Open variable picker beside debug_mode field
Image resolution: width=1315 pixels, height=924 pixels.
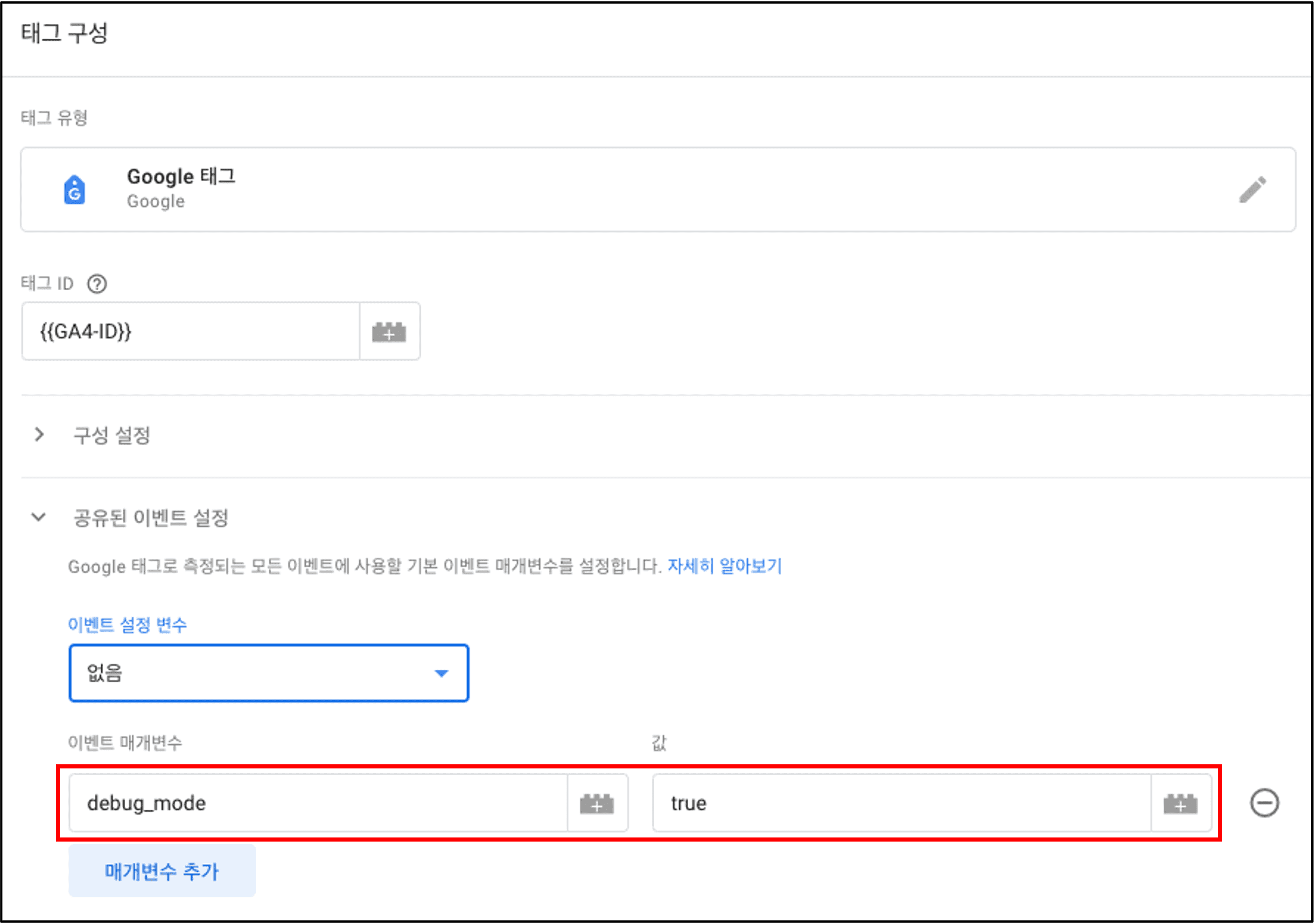tap(597, 803)
